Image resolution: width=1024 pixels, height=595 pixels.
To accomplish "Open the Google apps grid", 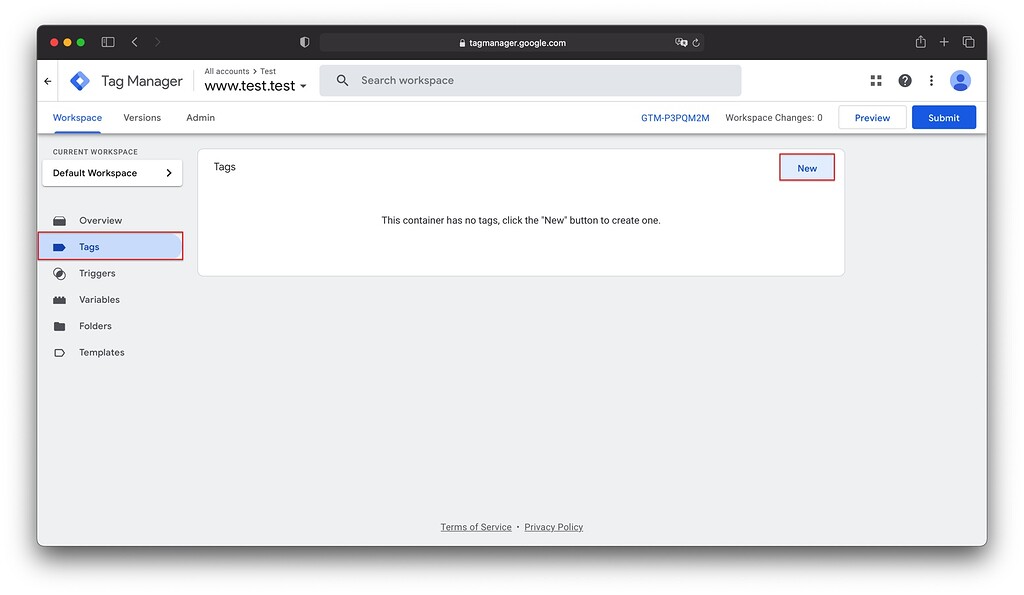I will pos(876,80).
